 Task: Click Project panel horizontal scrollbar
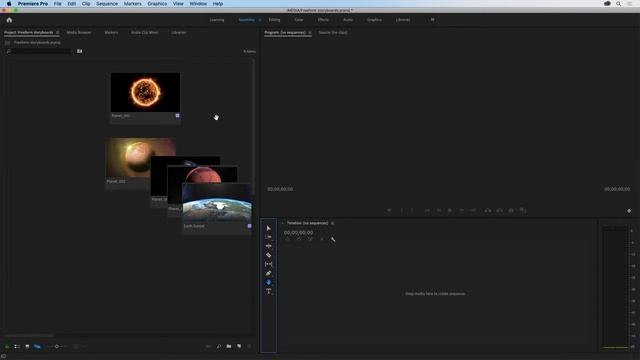point(29,336)
